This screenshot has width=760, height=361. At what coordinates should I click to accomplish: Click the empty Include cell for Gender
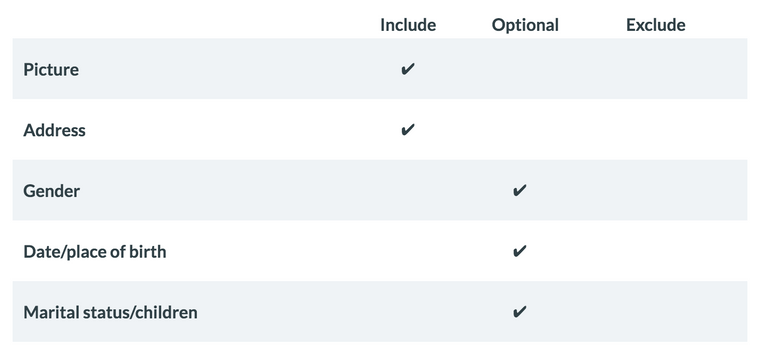coord(408,190)
